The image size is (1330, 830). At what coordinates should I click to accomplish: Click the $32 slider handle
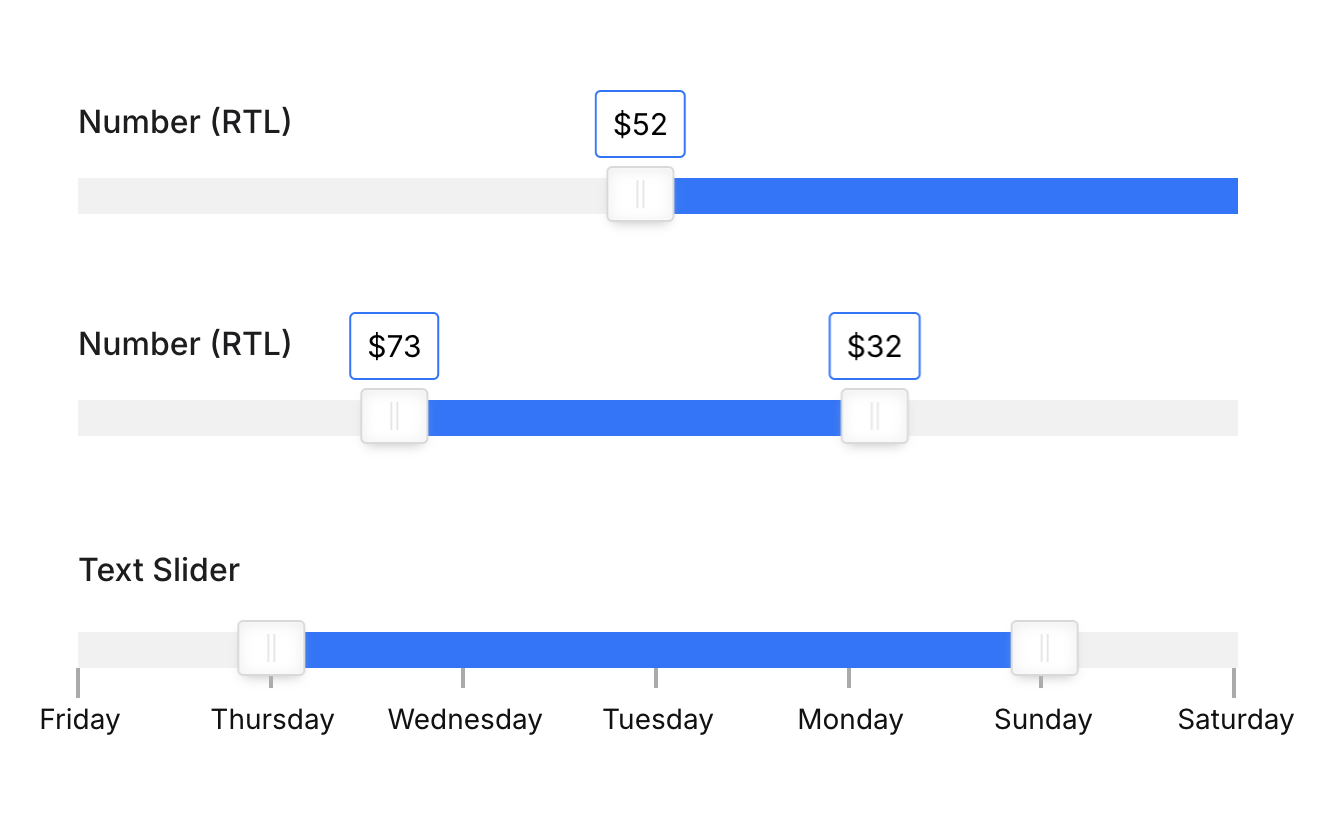[x=874, y=416]
